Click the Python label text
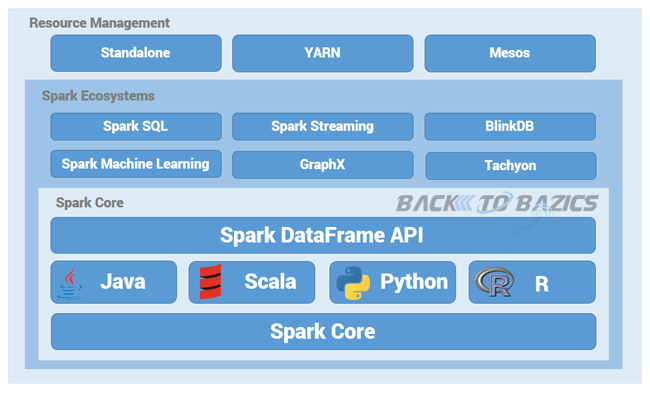The image size is (650, 393). [x=414, y=283]
